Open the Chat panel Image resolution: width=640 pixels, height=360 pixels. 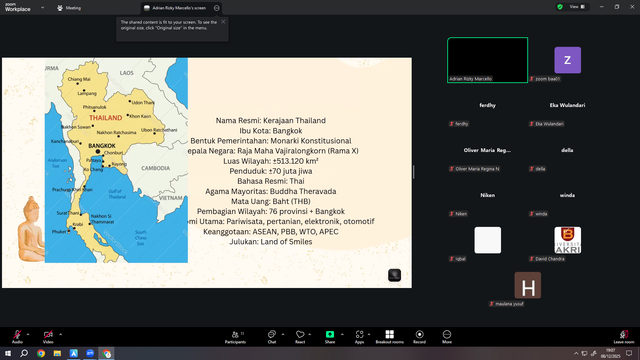pos(272,337)
